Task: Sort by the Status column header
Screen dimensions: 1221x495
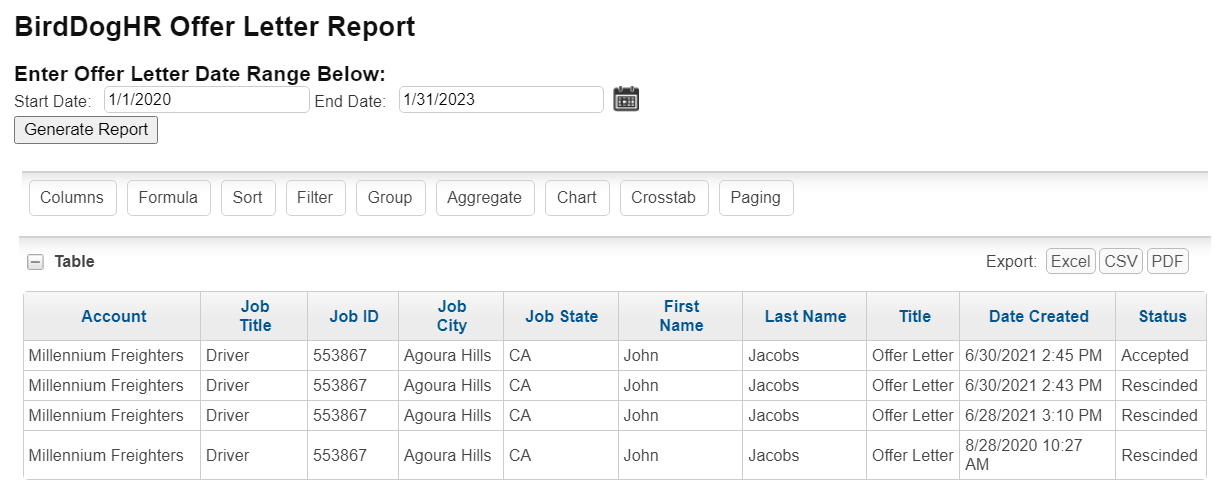Action: 1162,317
